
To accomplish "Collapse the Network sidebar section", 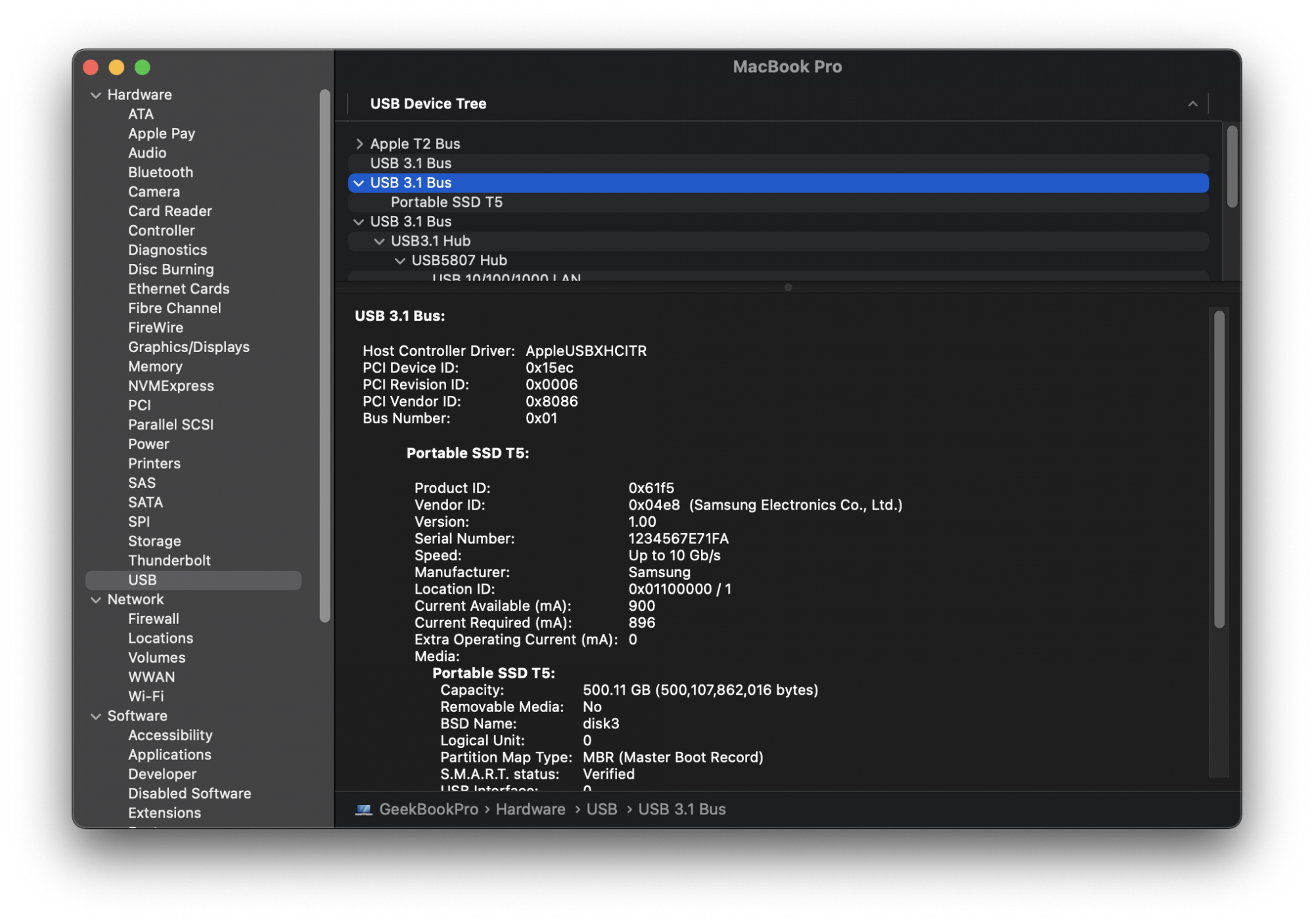I will coord(96,600).
